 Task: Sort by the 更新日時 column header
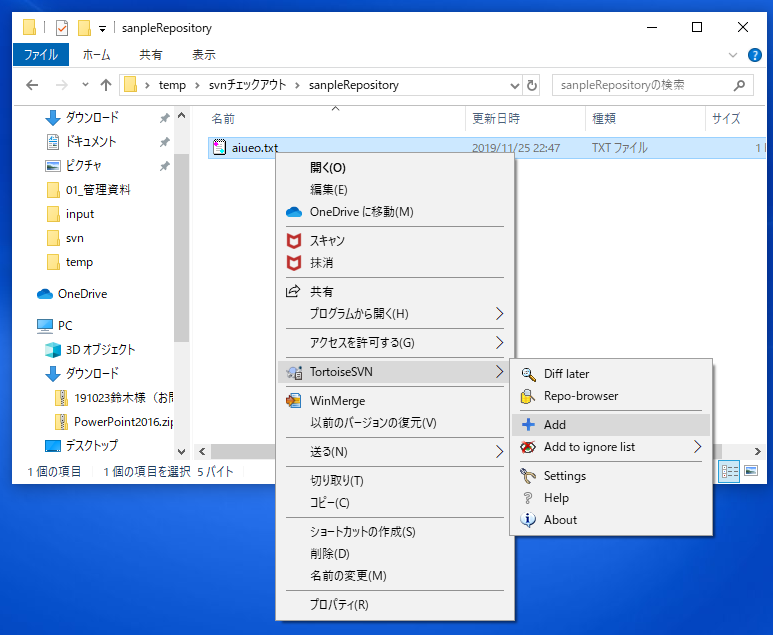[x=496, y=119]
